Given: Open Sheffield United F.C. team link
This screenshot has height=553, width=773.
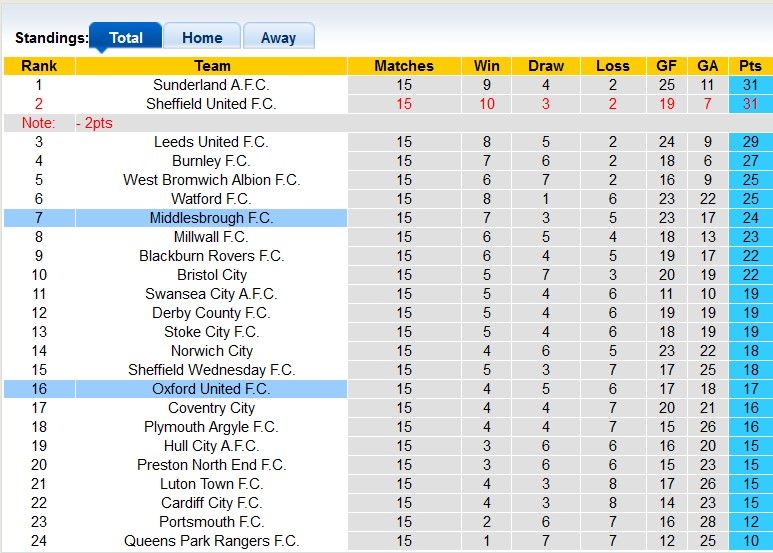Looking at the screenshot, I should pos(211,104).
